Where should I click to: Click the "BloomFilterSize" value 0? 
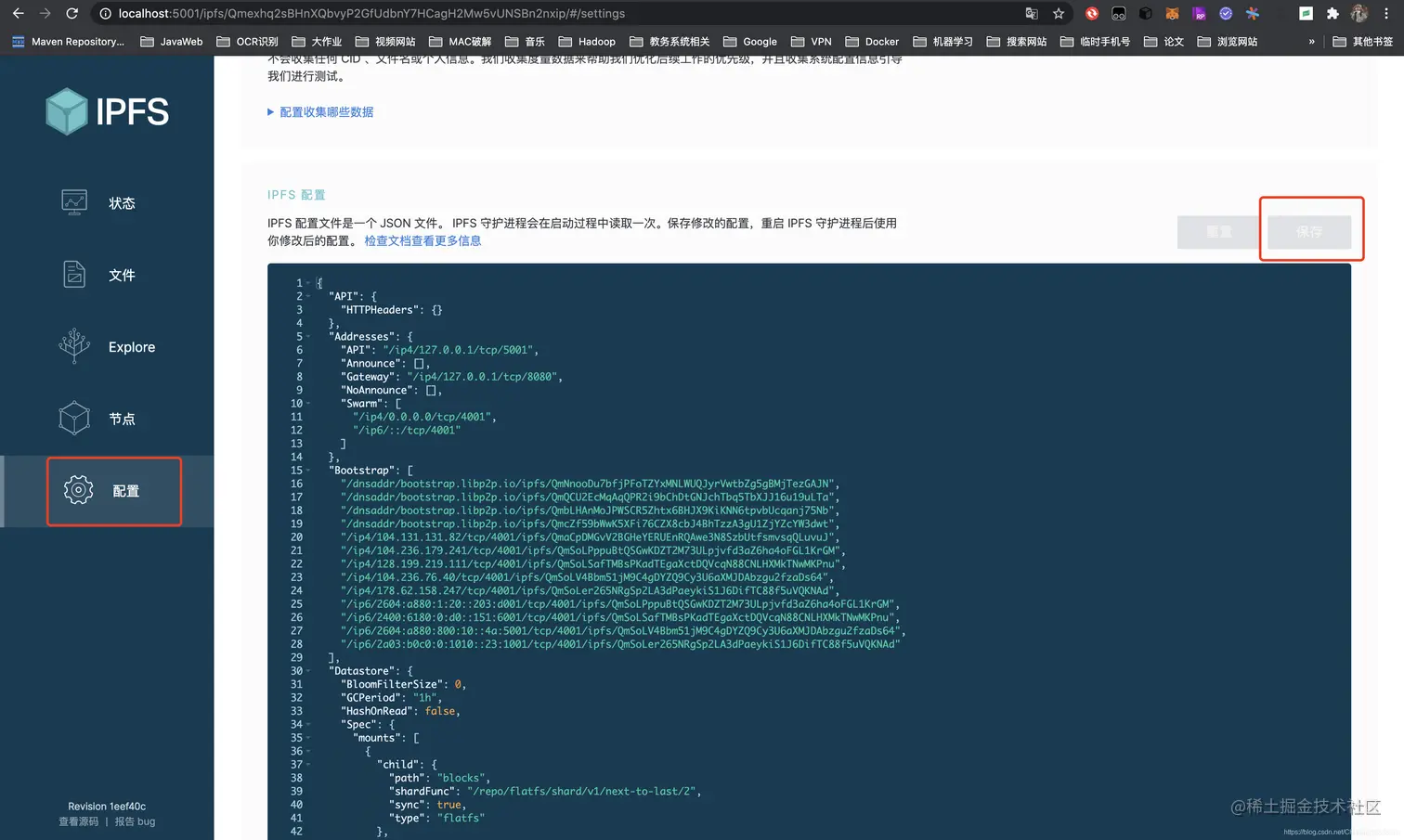click(x=458, y=684)
